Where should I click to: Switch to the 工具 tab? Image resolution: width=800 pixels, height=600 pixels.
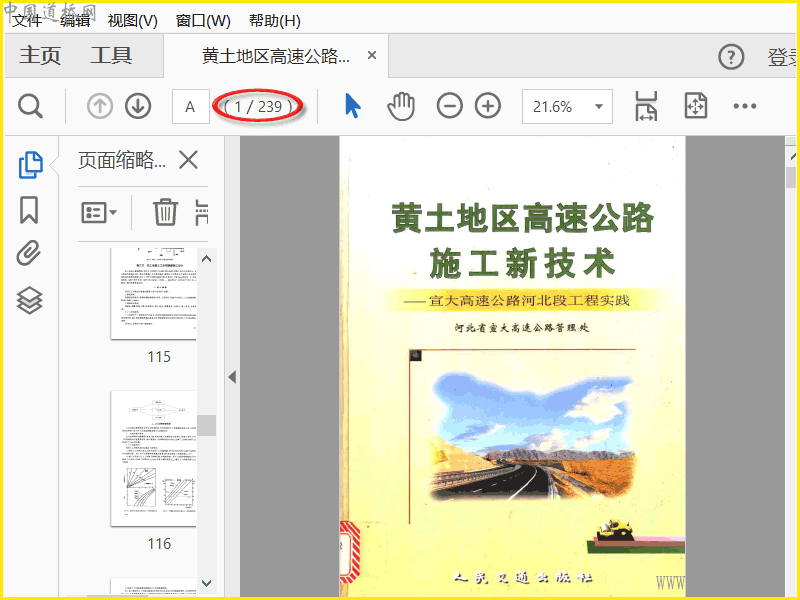coord(111,55)
